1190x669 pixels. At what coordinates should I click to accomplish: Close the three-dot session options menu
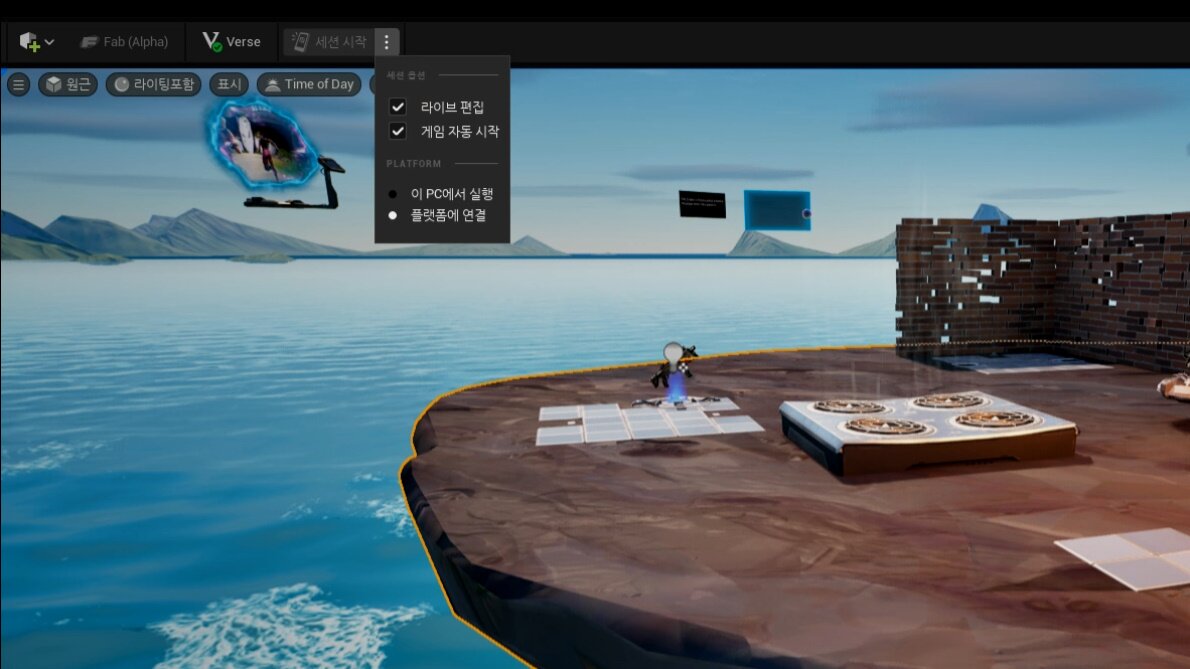click(x=387, y=42)
